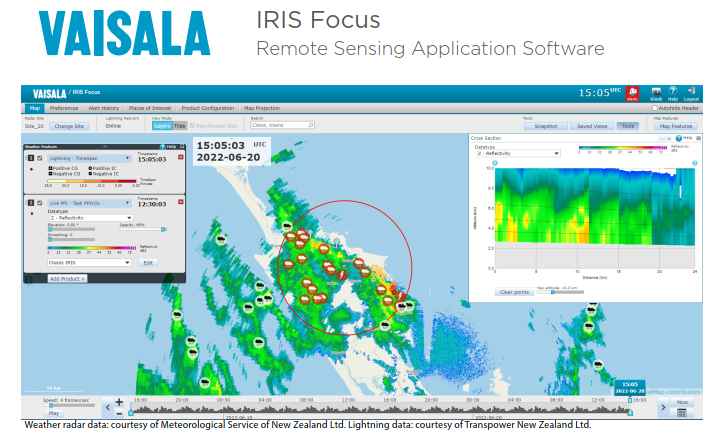This screenshot has height=436, width=720.
Task: Enable the Autohide Header checkbox
Action: point(655,108)
